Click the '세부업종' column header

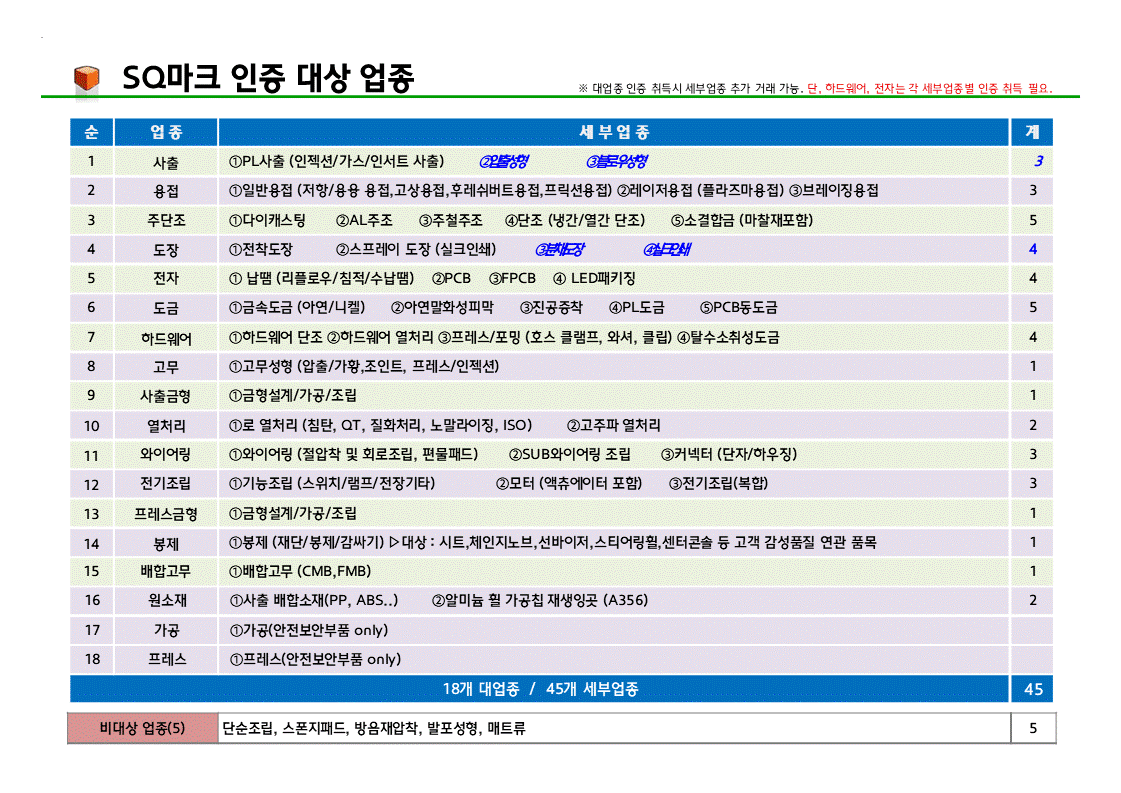coord(614,132)
